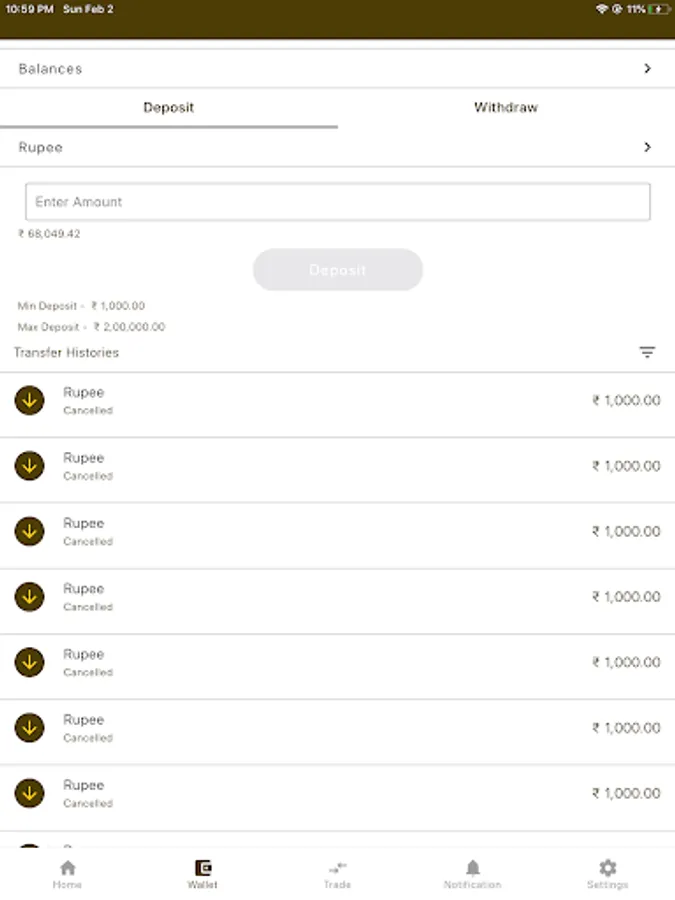The width and height of the screenshot is (675, 900).
Task: Open the seventh Rupee transaction amount
Action: pos(626,793)
